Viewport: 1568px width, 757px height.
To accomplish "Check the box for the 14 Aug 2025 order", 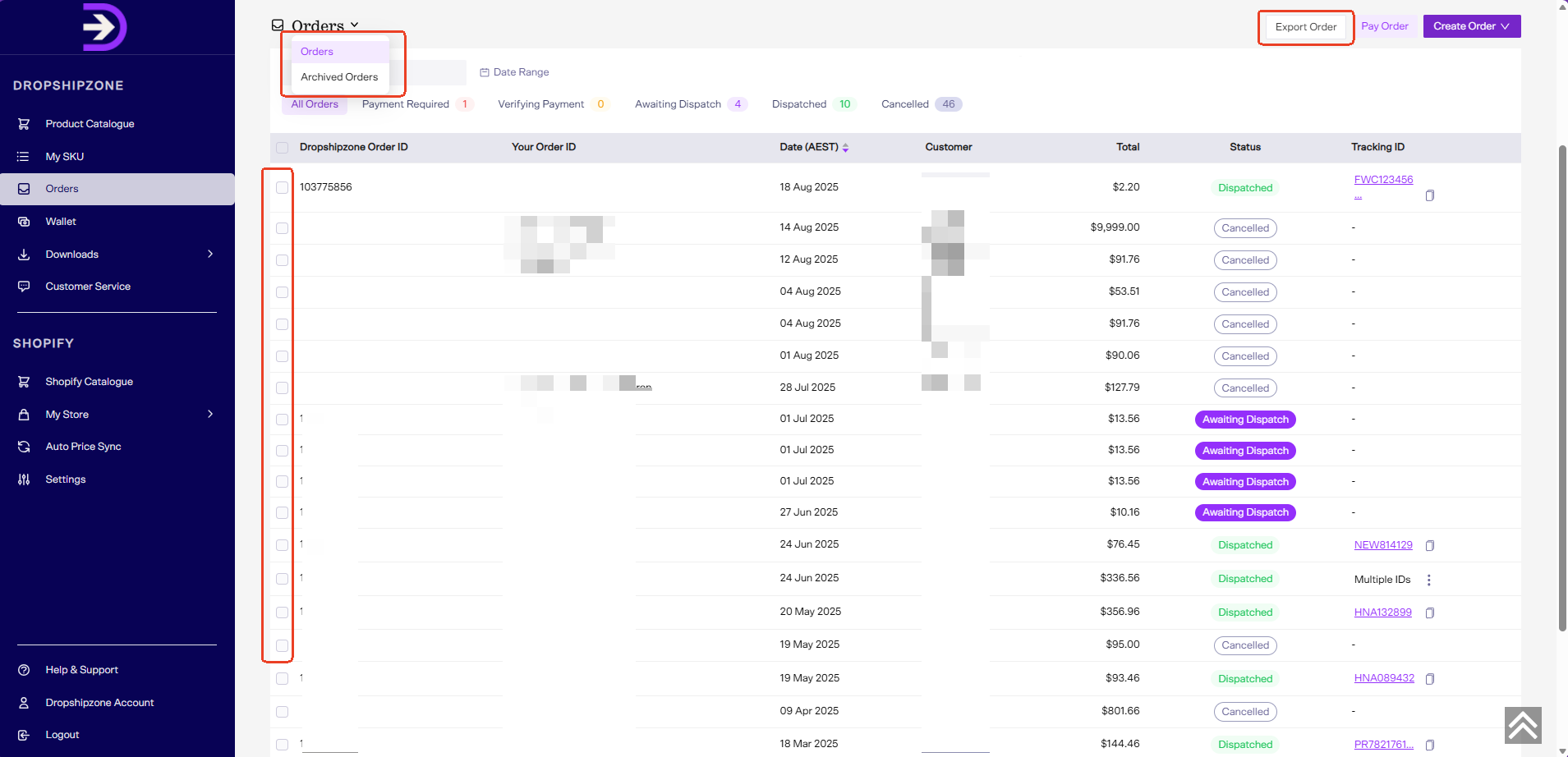I will click(283, 228).
